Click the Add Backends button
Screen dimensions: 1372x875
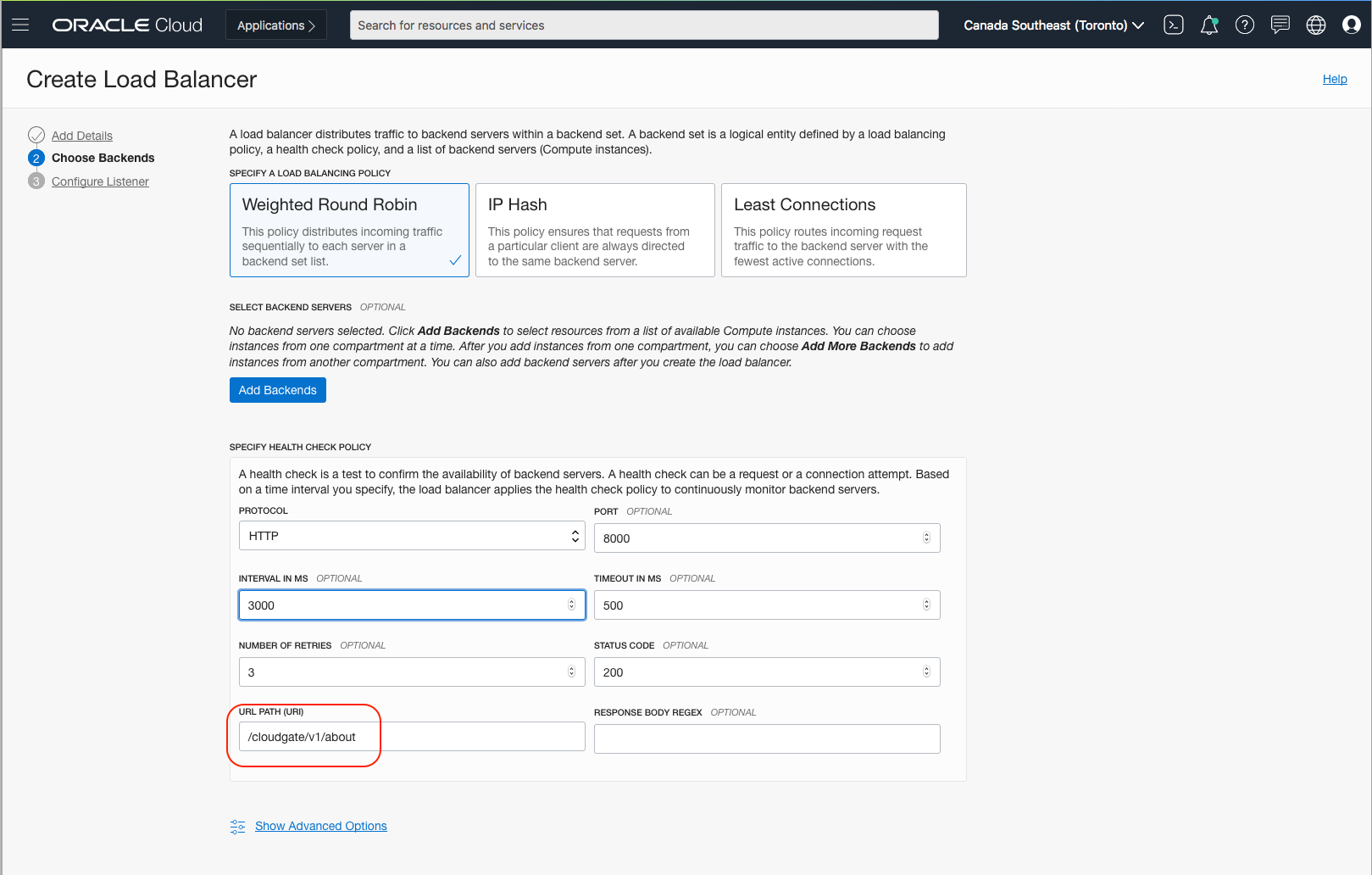278,390
